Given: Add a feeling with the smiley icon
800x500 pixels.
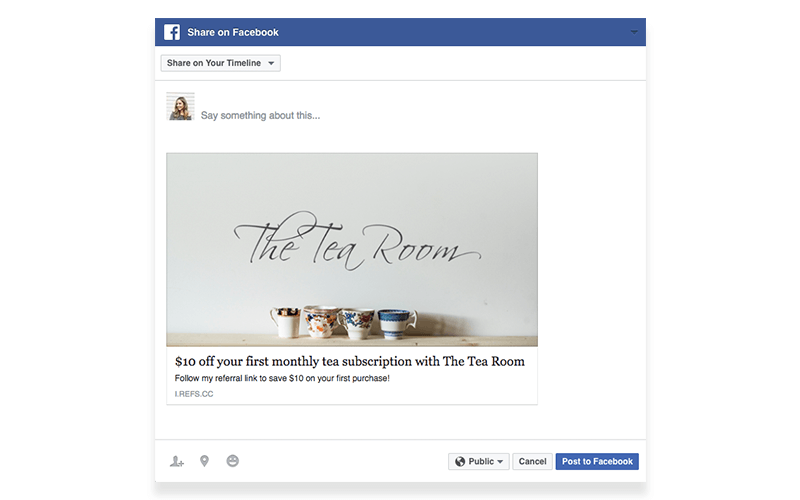Looking at the screenshot, I should point(233,461).
